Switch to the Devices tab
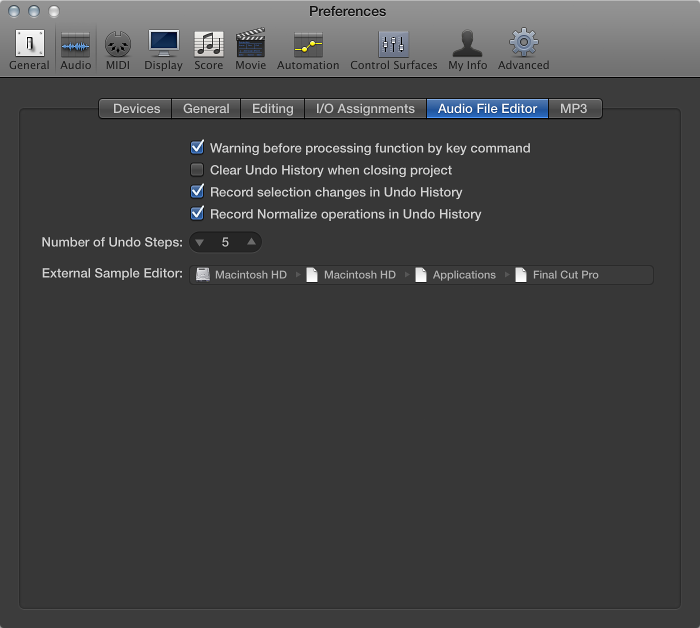The height and width of the screenshot is (628, 700). (x=136, y=108)
